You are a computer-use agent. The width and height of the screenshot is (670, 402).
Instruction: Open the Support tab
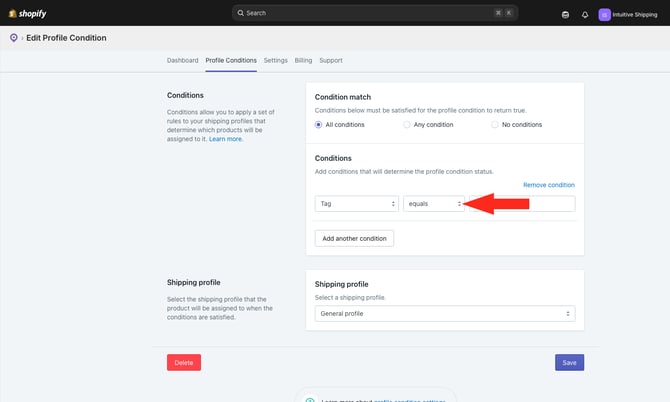coord(331,60)
